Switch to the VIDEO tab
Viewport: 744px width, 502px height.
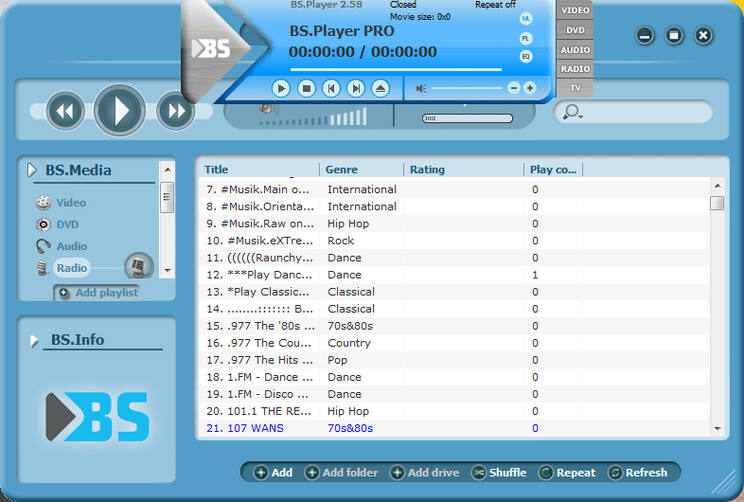tap(575, 10)
